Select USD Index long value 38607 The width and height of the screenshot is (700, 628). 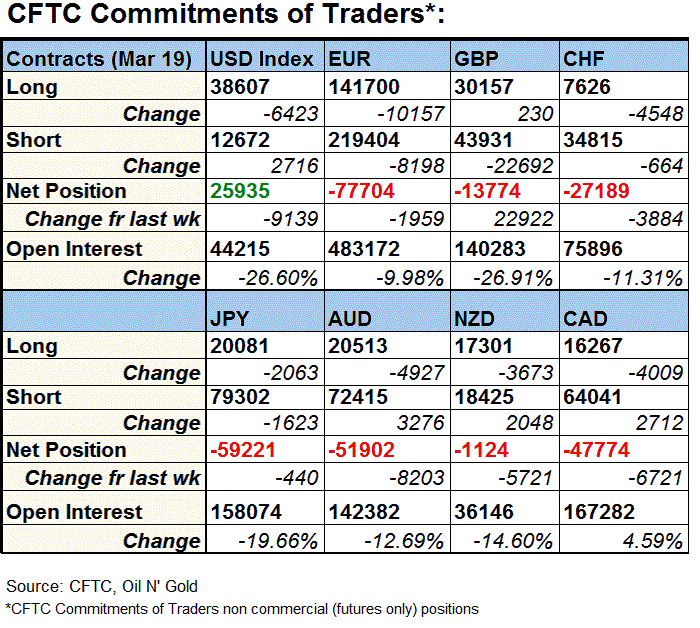(240, 87)
